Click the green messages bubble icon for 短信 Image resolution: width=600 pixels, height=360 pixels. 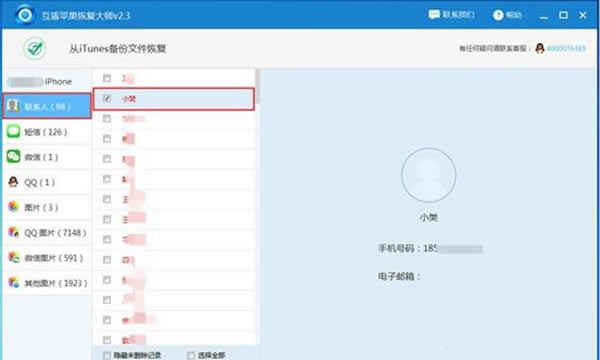point(13,131)
